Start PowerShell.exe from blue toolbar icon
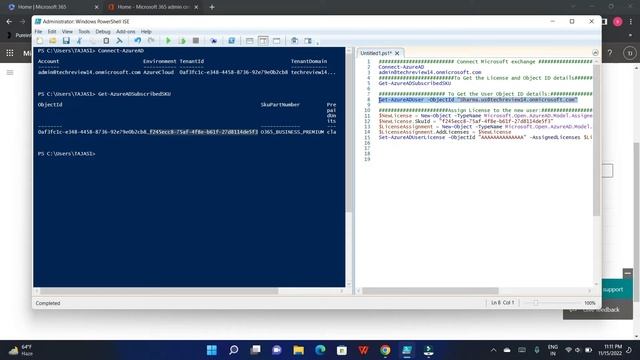Viewport: 640px width, 360px height. point(231,41)
